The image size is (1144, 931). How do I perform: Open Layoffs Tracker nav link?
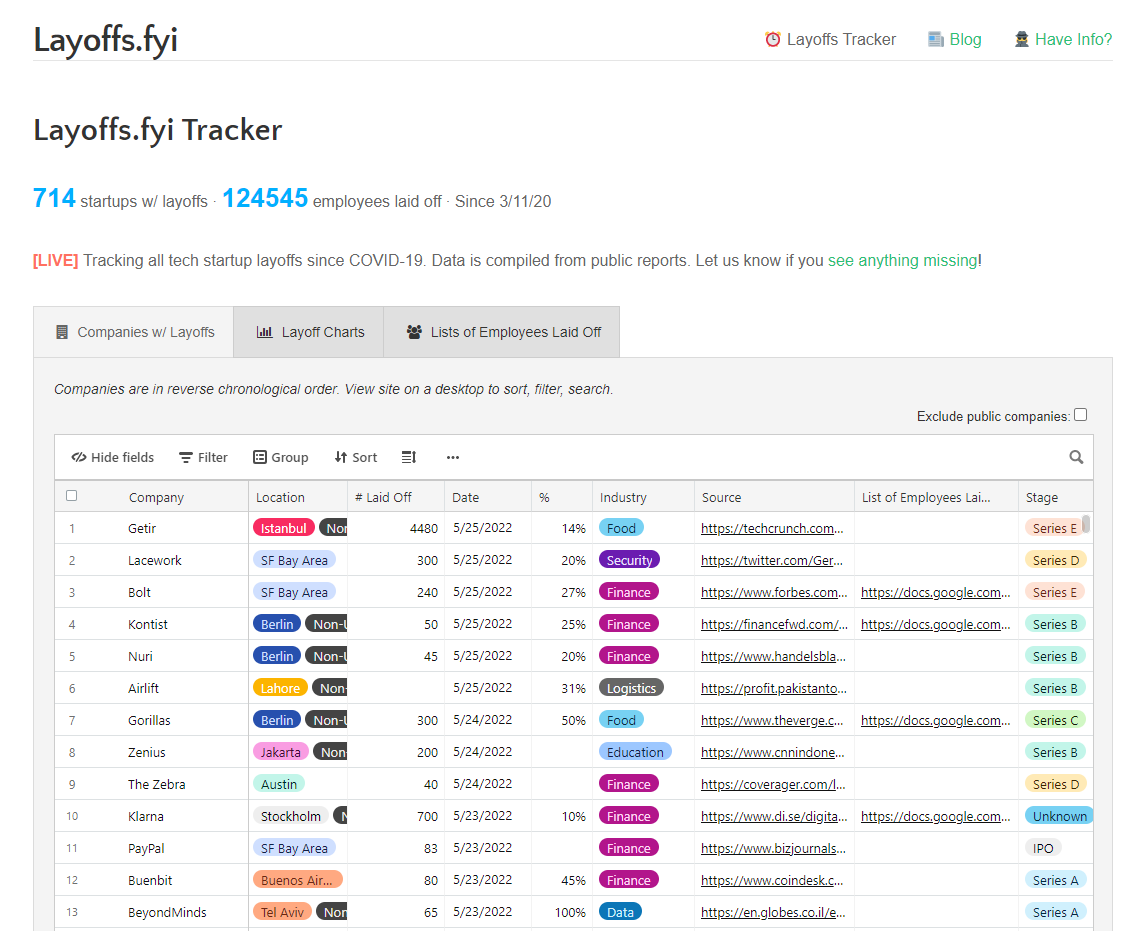[830, 39]
